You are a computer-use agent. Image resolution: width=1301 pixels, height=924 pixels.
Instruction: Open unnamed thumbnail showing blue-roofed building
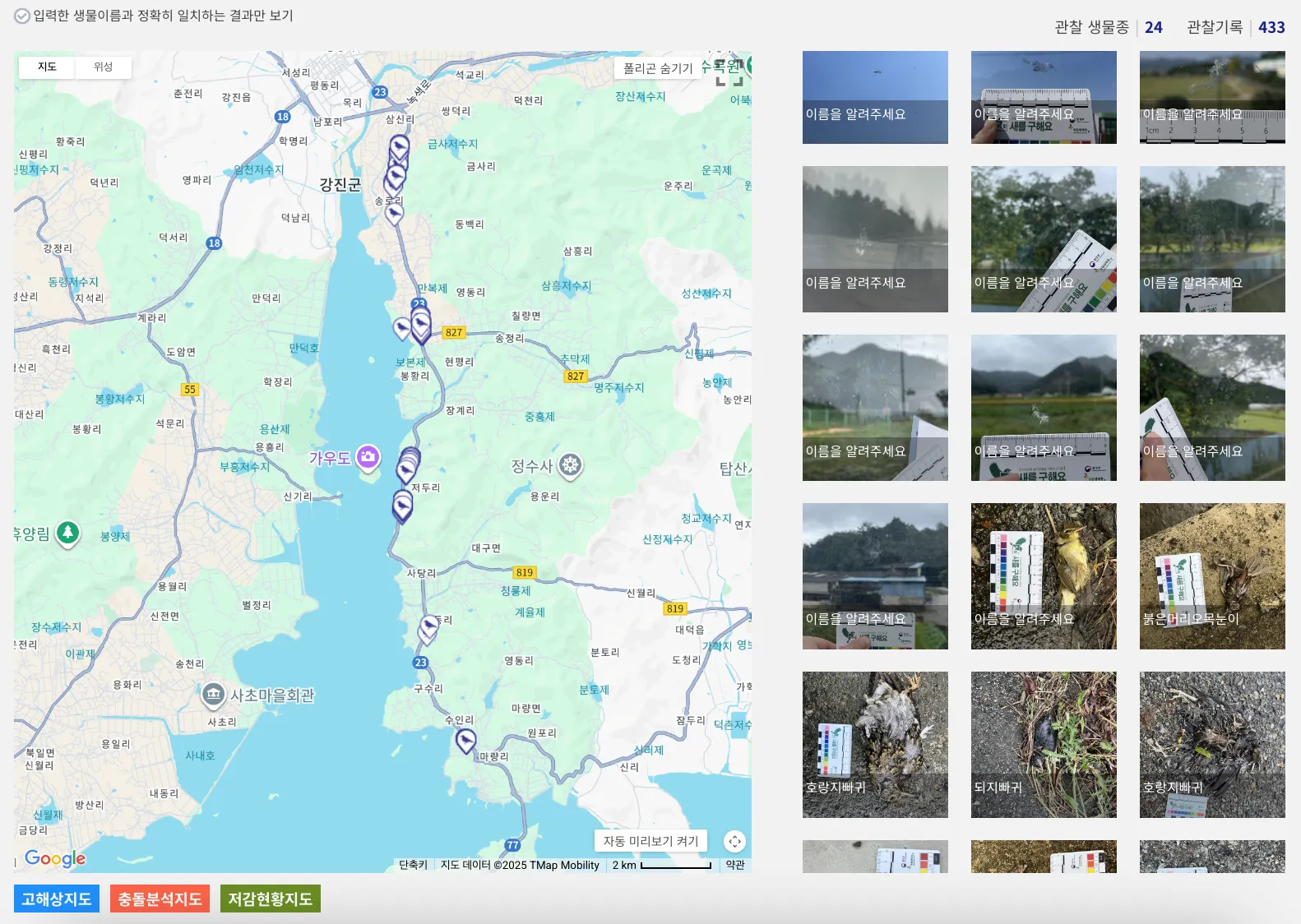click(x=875, y=576)
